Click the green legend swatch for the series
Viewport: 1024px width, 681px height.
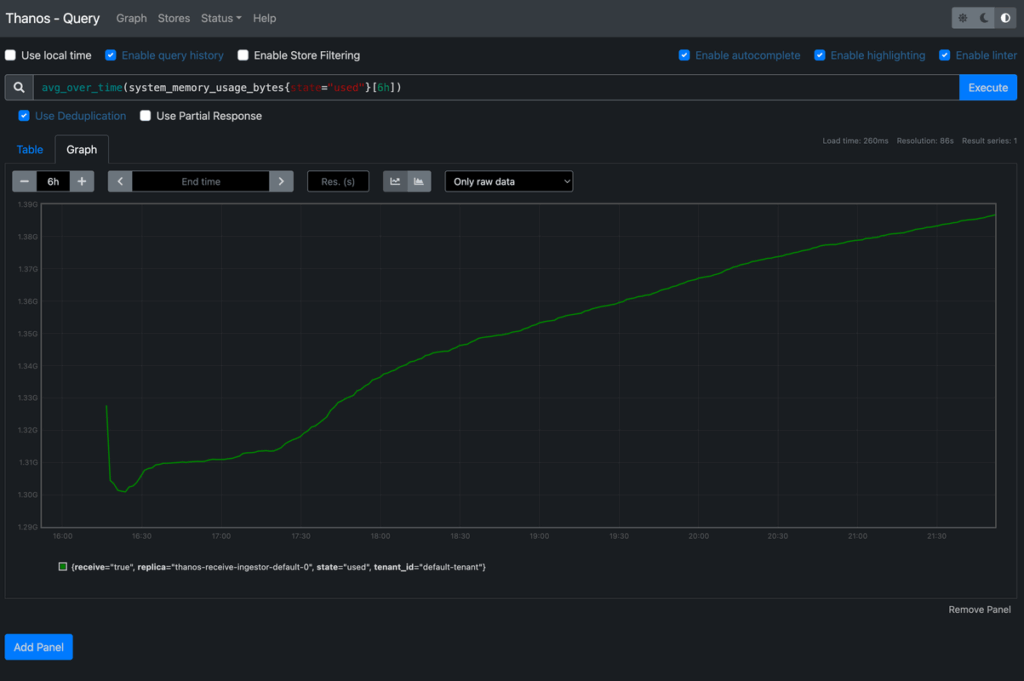(63, 567)
